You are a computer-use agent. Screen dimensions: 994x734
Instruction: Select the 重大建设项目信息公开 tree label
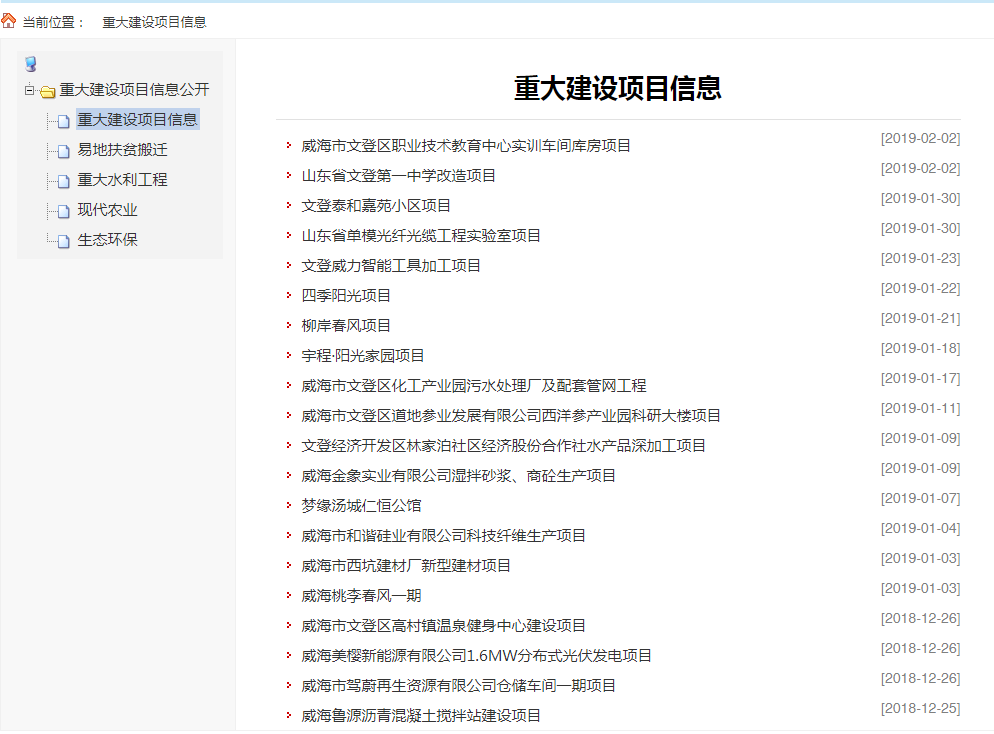click(x=134, y=90)
